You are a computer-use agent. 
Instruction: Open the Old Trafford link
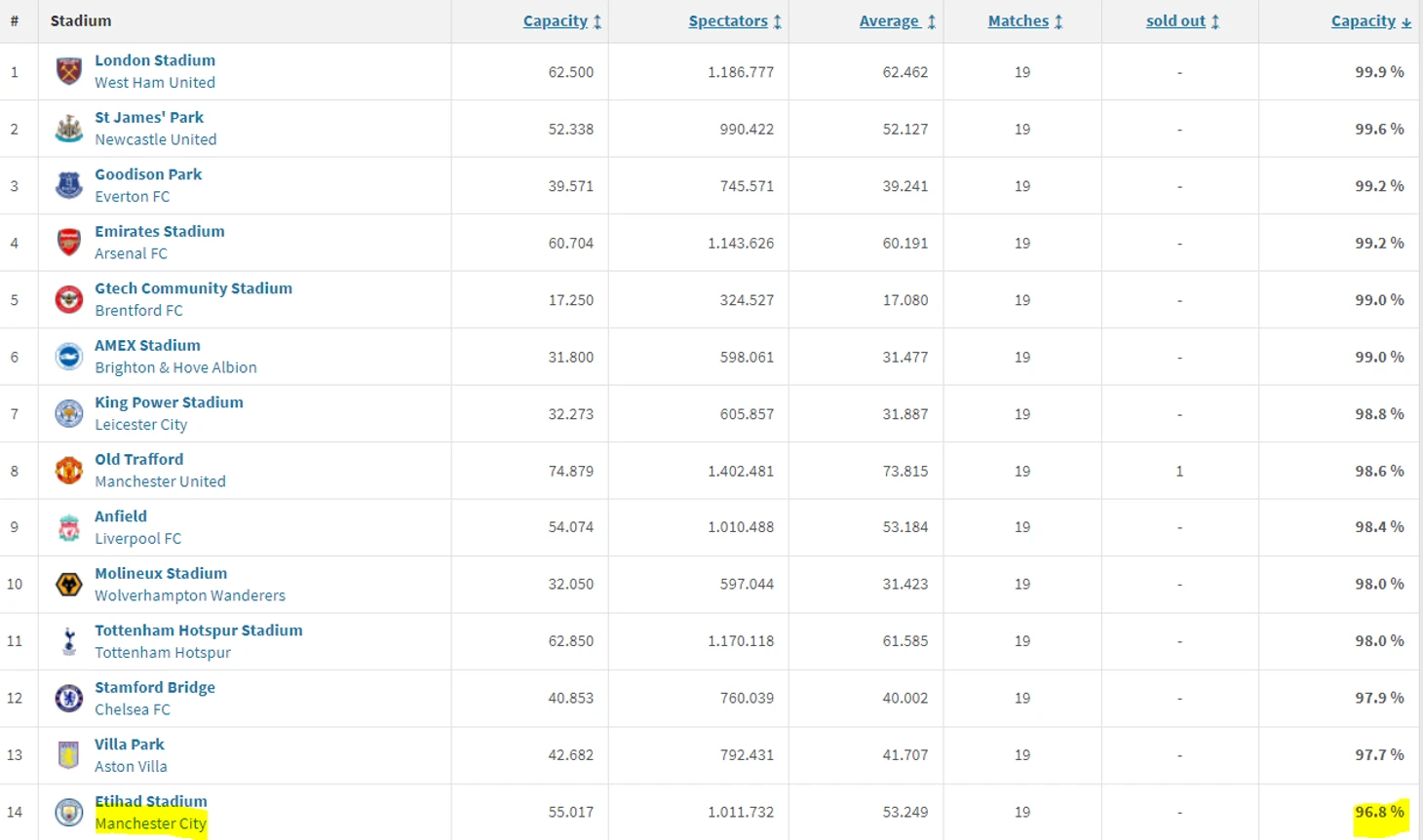point(138,459)
